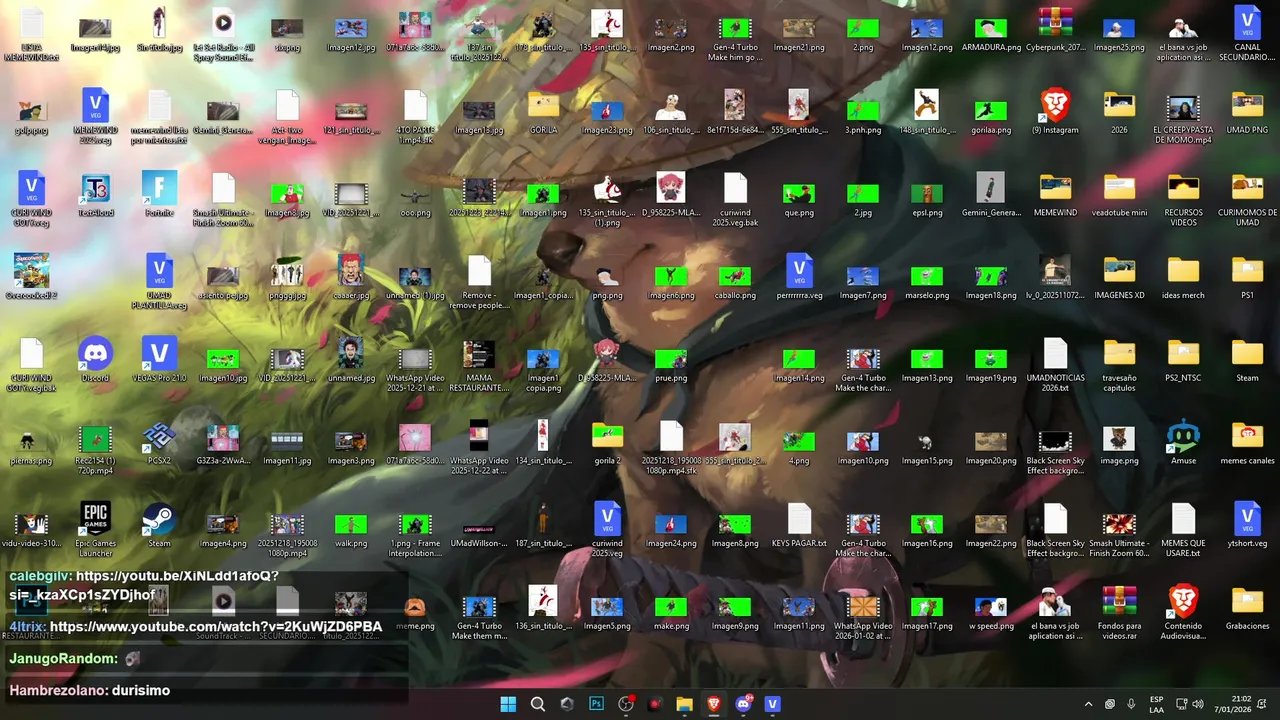Screen dimensions: 1280x720
Task: Select the CURIMOMOS DE UMAD folder
Action: click(x=1247, y=199)
